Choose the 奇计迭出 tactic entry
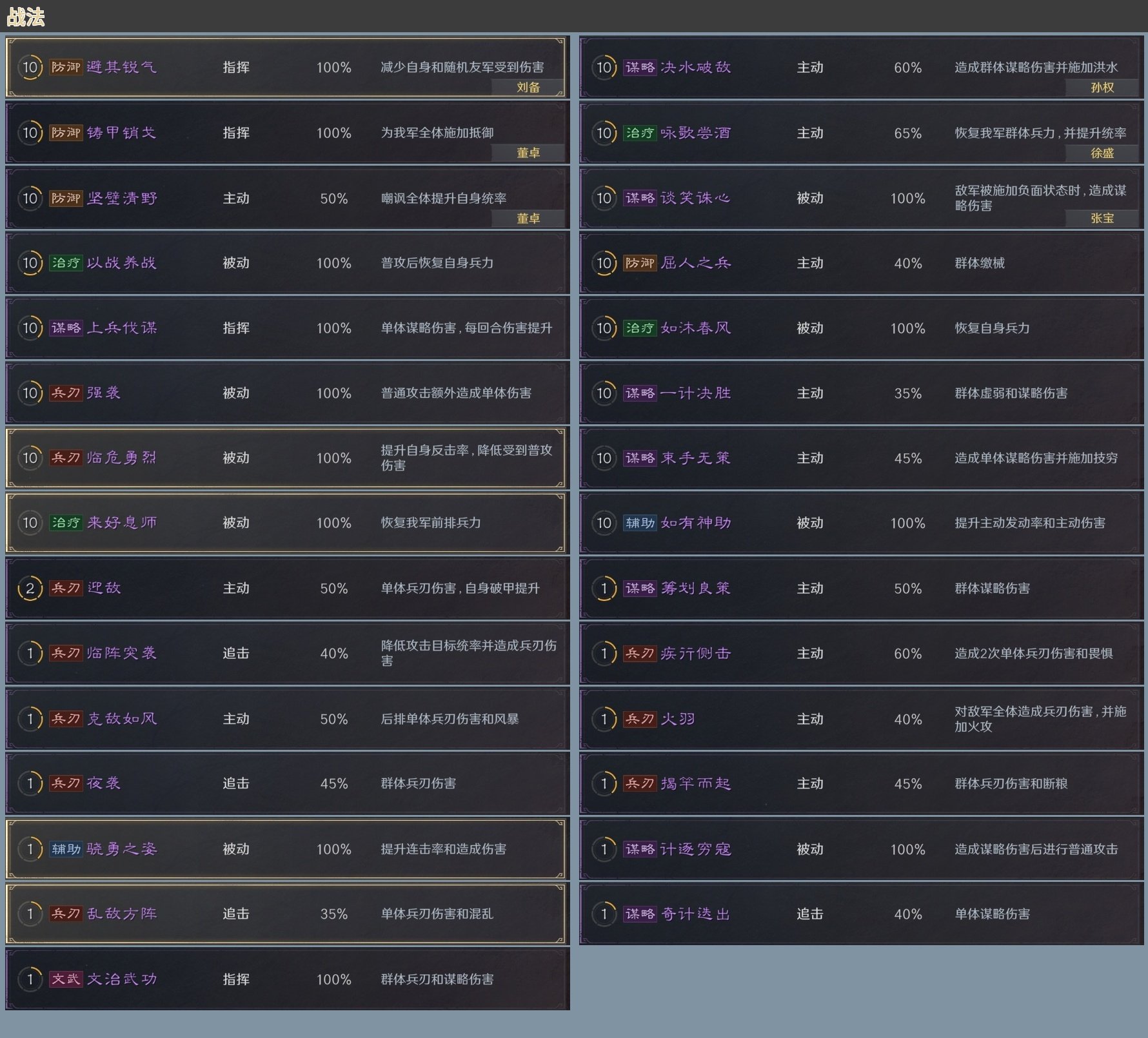The width and height of the screenshot is (1148, 1038). [x=860, y=914]
